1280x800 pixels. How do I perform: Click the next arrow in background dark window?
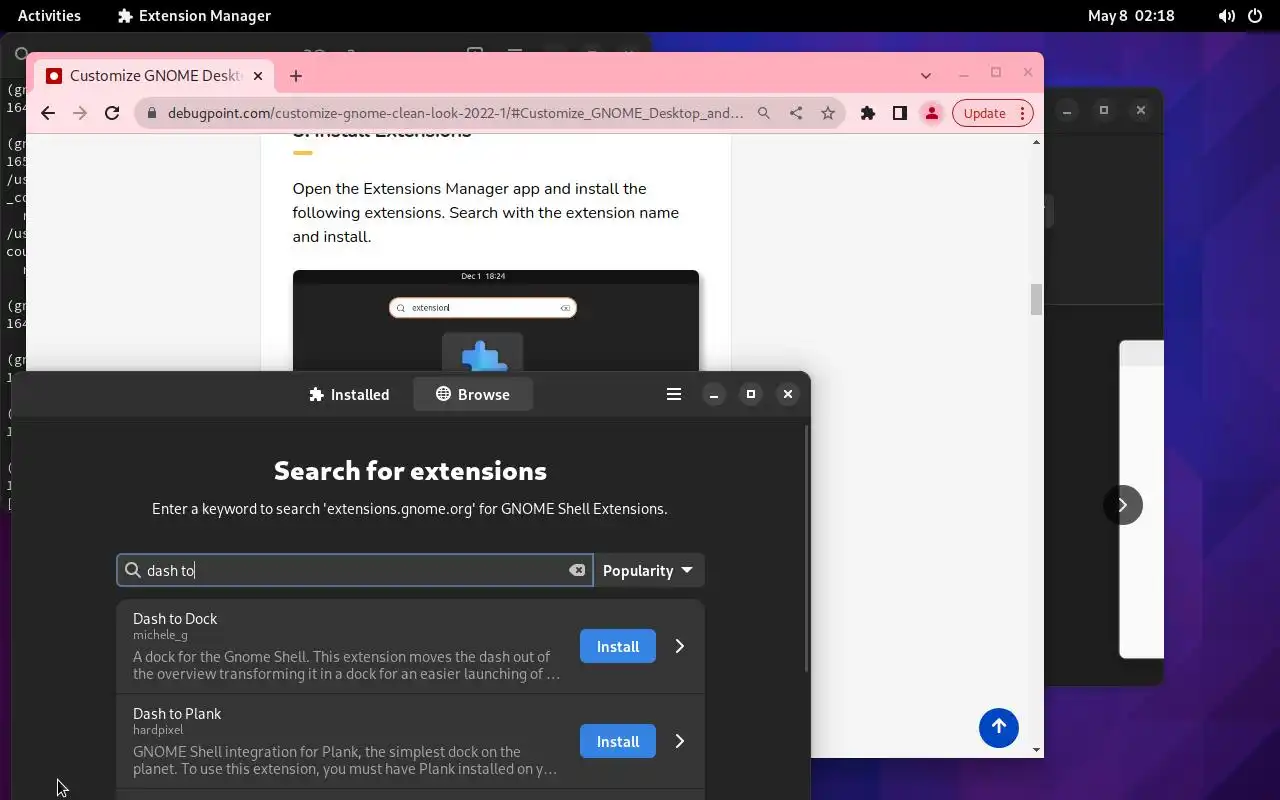coord(1123,505)
